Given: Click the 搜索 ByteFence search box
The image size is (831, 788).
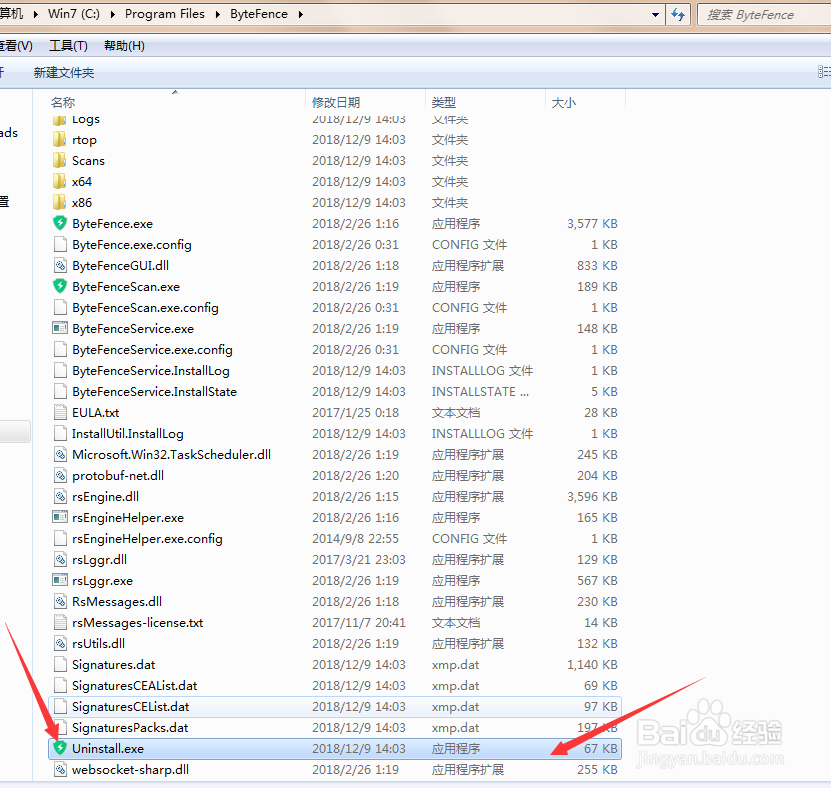Looking at the screenshot, I should tap(764, 15).
